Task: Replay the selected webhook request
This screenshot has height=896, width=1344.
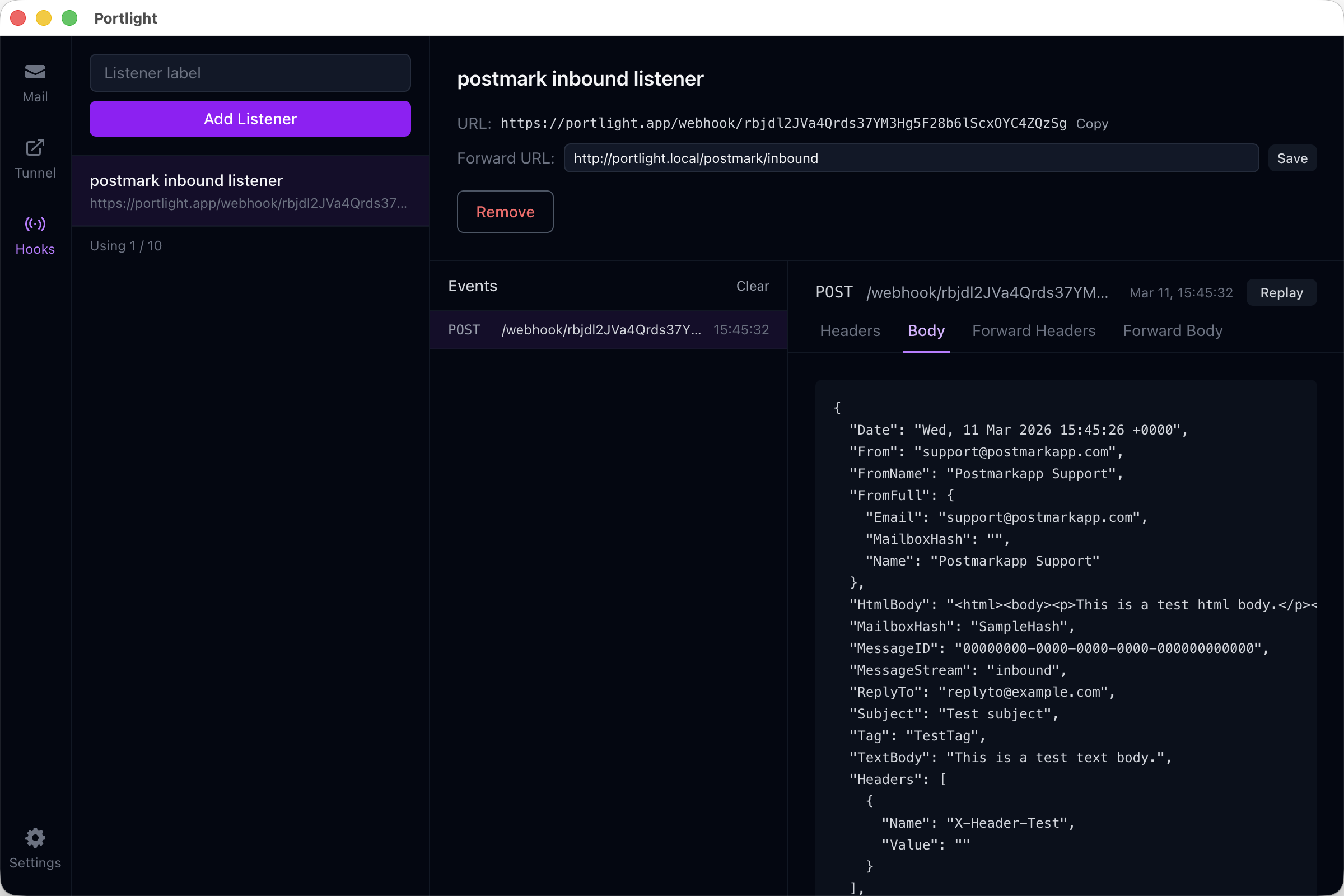Action: click(x=1281, y=292)
